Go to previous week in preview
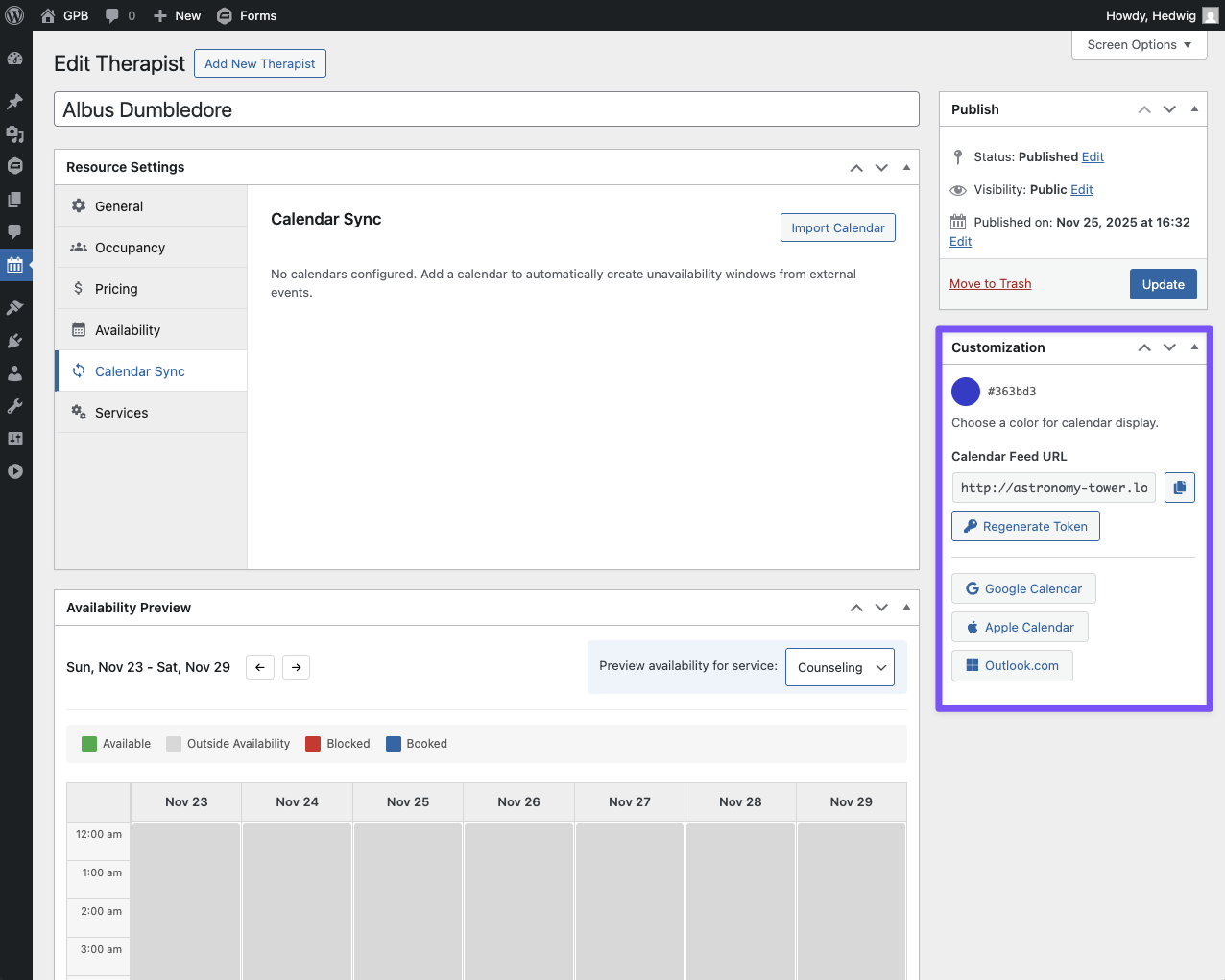1225x980 pixels. pos(260,667)
